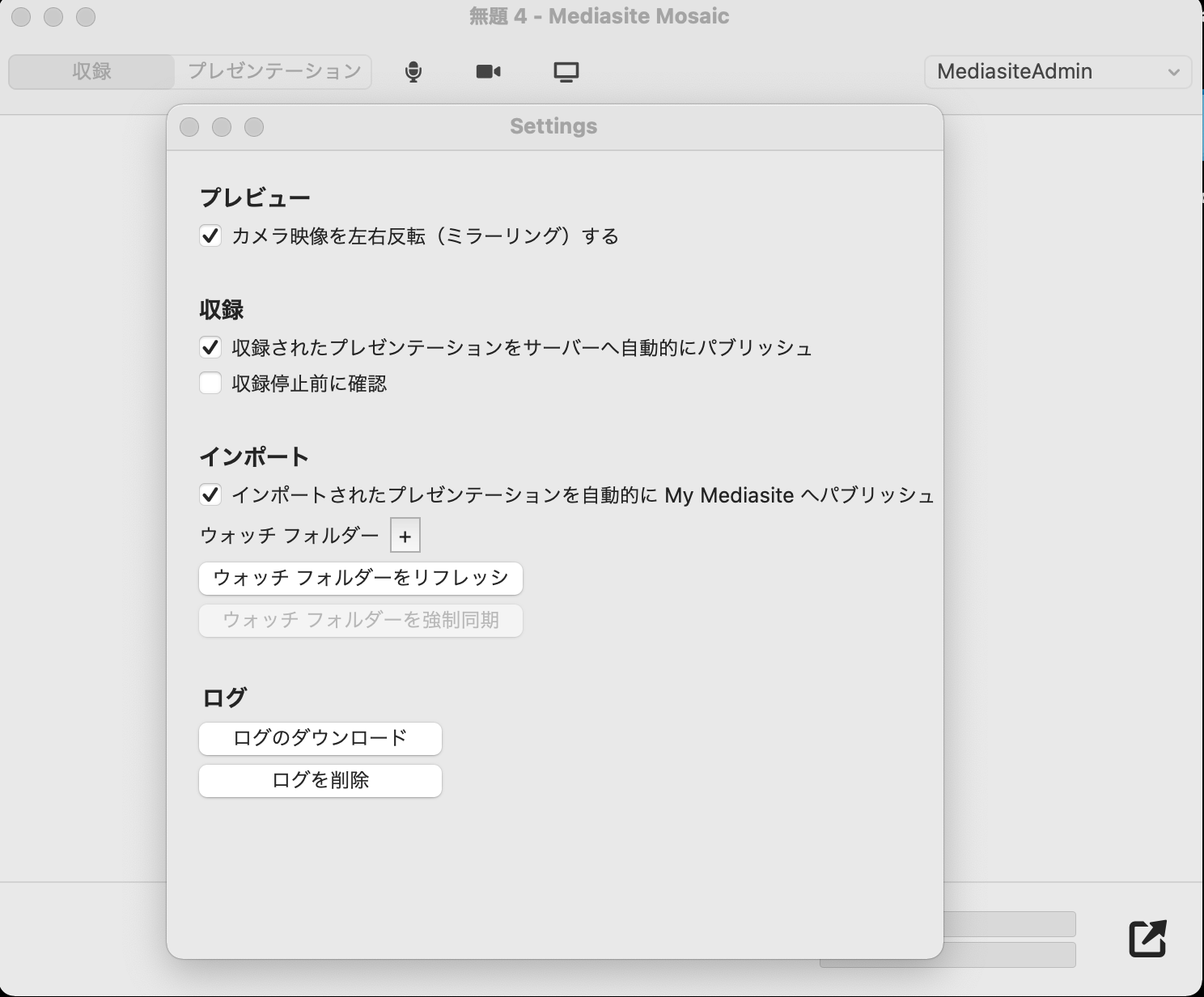
Task: Open the camera video source icon
Action: click(x=488, y=72)
